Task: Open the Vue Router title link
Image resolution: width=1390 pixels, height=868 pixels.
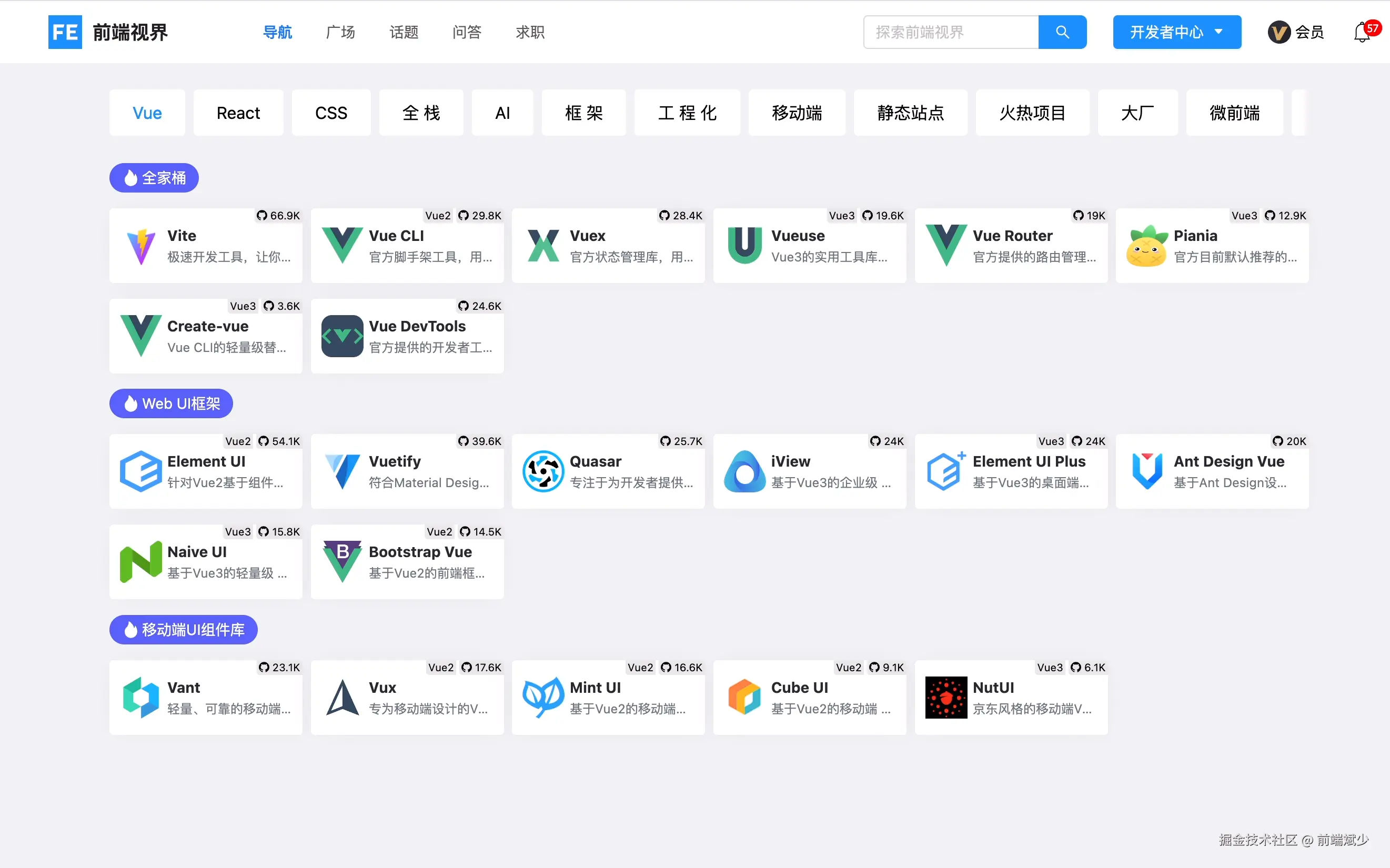Action: [x=1012, y=236]
